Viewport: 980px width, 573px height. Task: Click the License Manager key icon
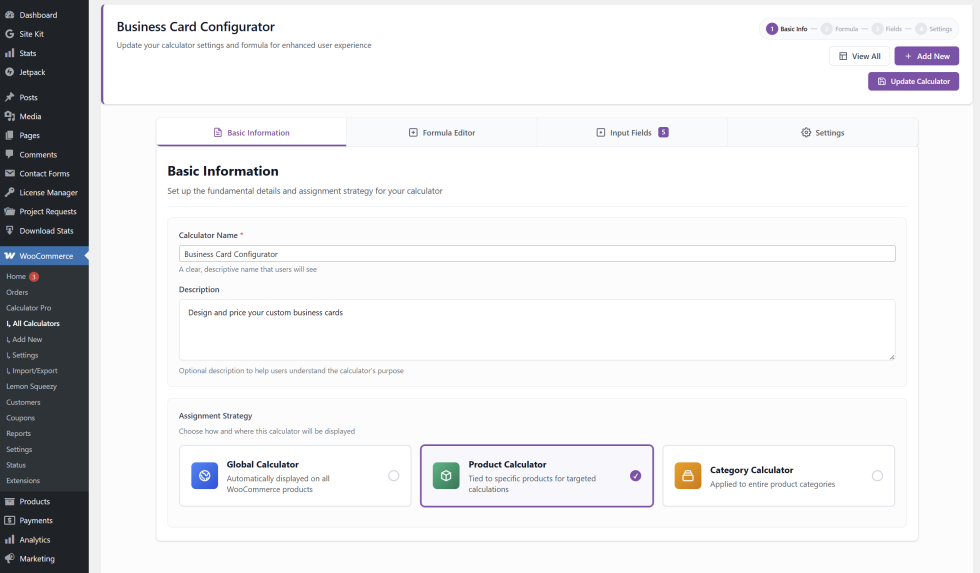(x=9, y=192)
